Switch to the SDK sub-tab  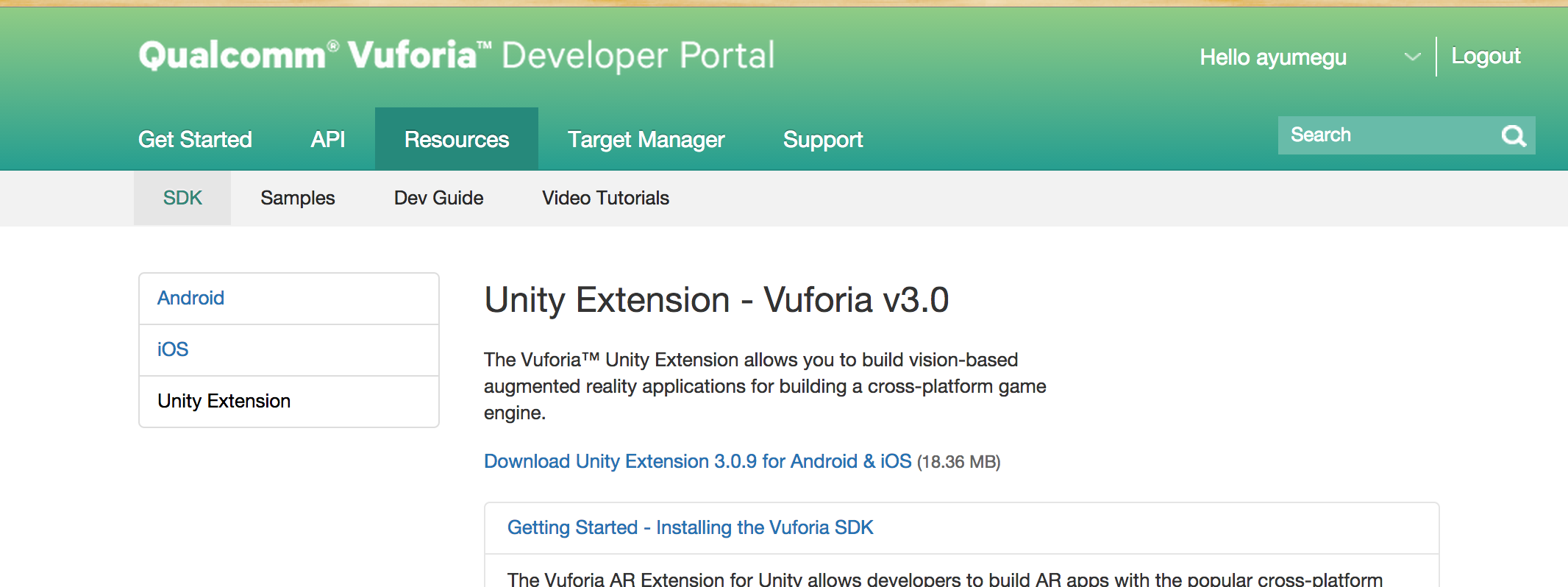(182, 198)
